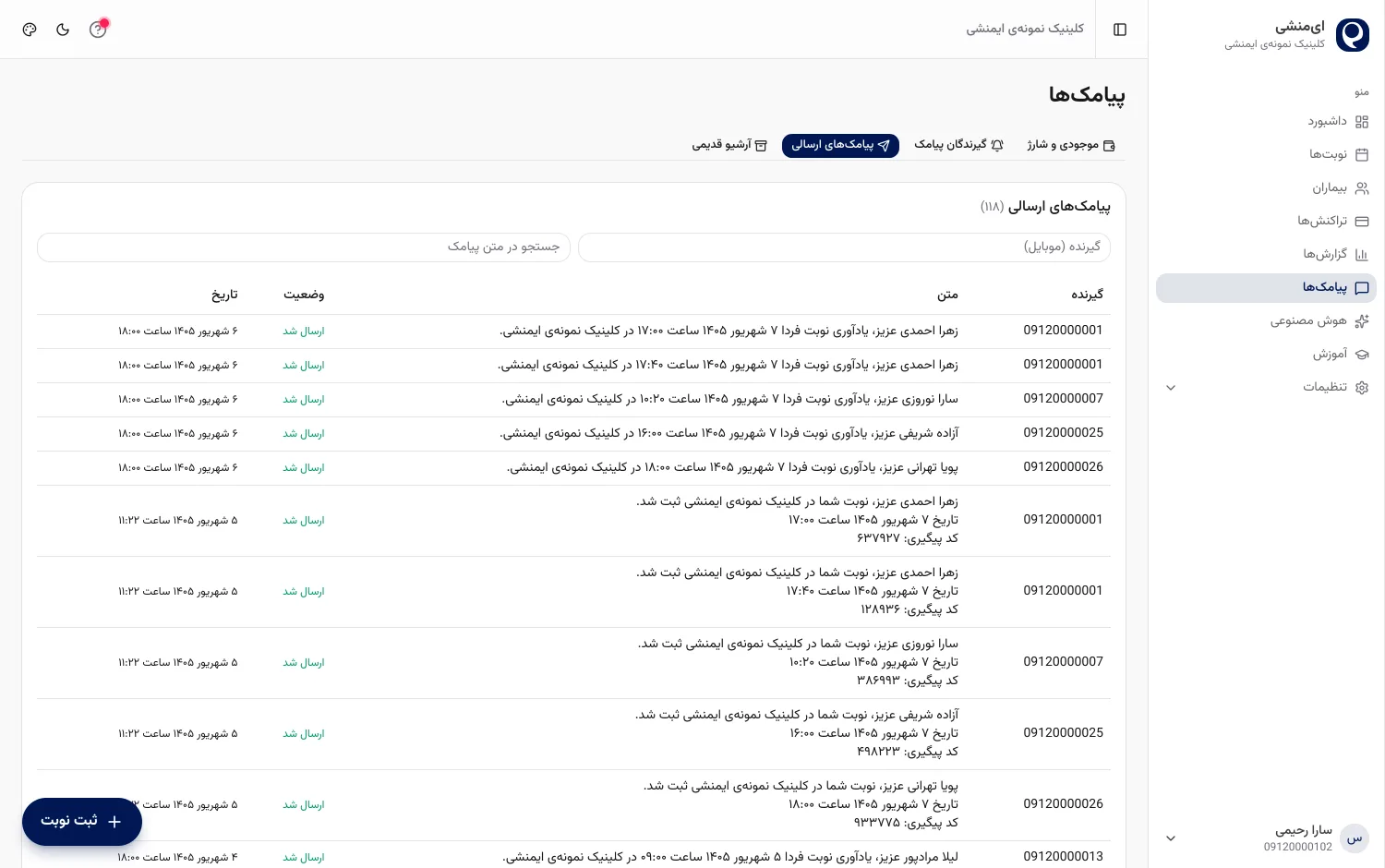
Task: Click the کلینیک نمونه‌ی ایمنشی header breadcrumb
Action: (1025, 30)
